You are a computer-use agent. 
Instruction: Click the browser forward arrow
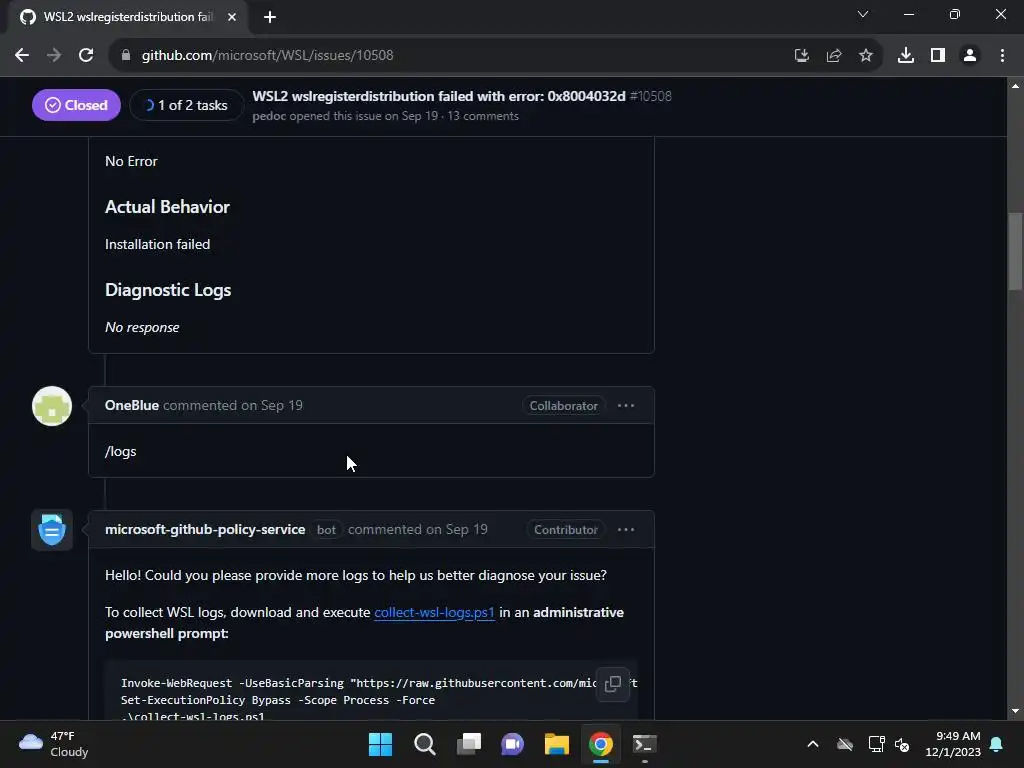pos(54,56)
